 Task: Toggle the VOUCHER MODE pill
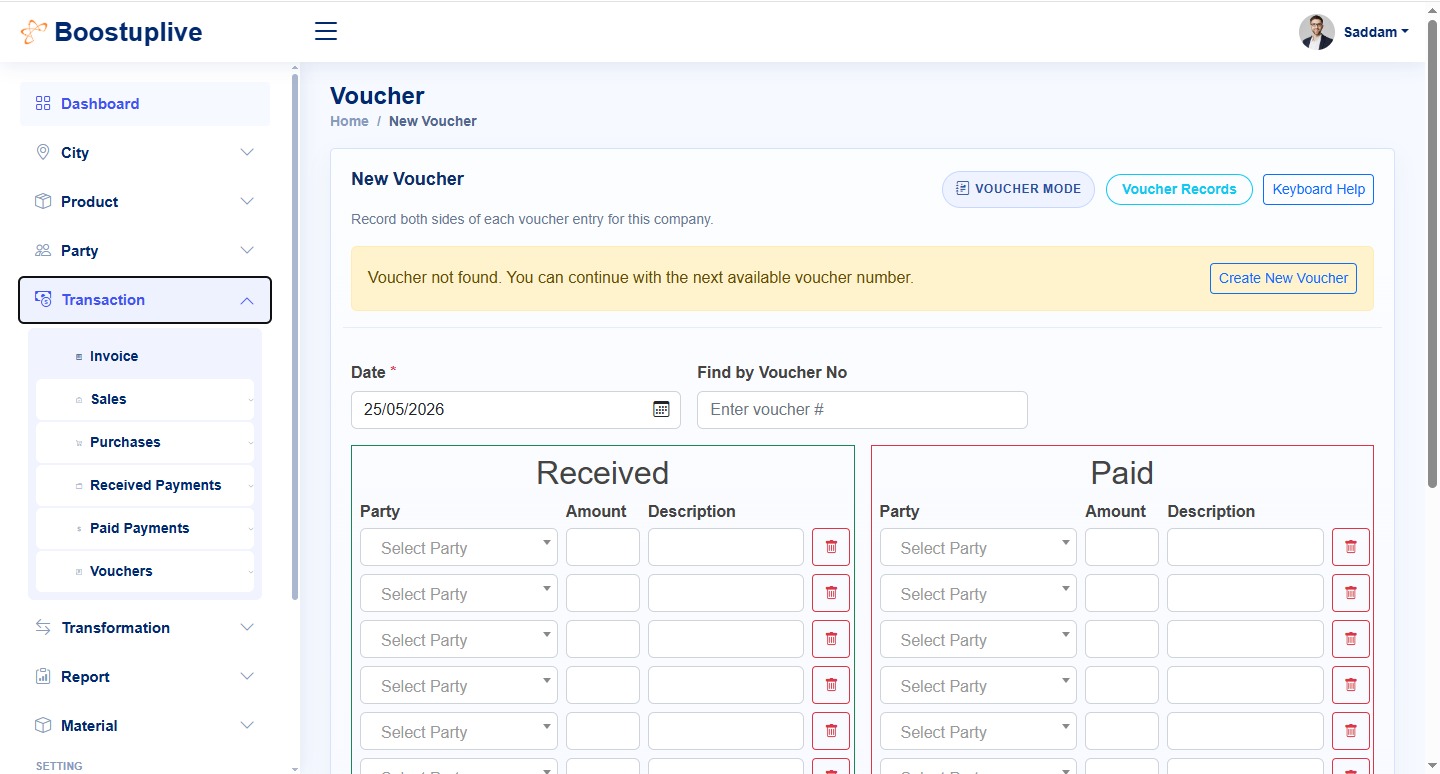(1018, 189)
